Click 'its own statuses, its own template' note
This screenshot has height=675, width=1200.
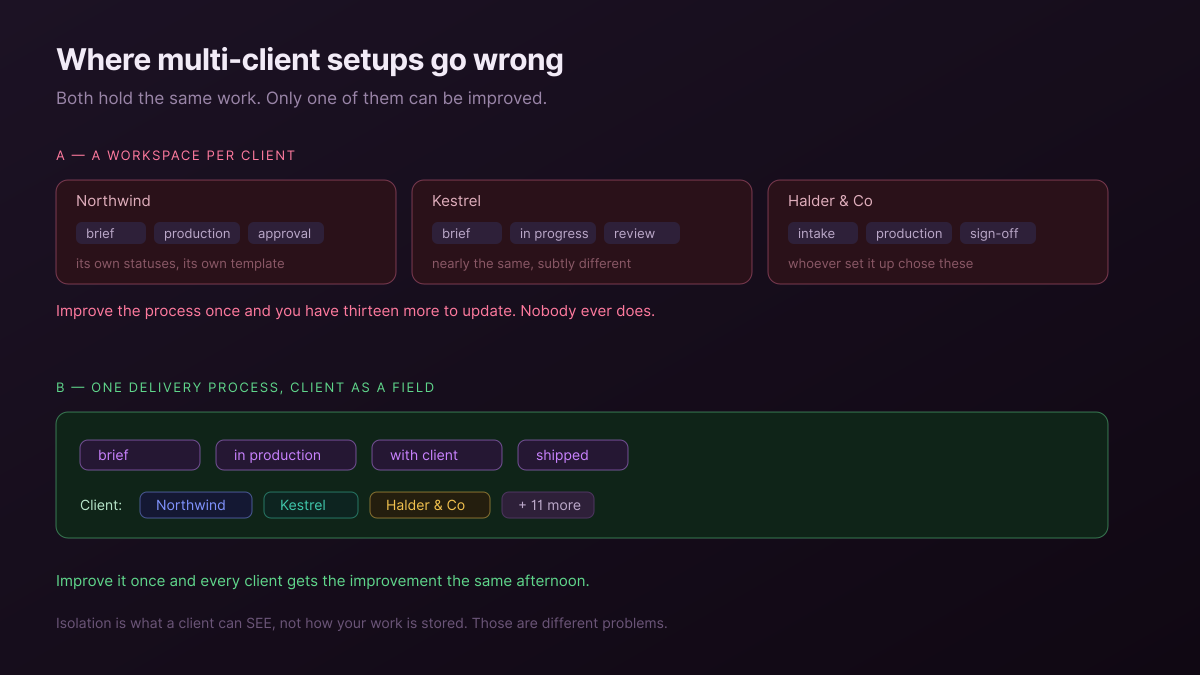[x=180, y=264]
